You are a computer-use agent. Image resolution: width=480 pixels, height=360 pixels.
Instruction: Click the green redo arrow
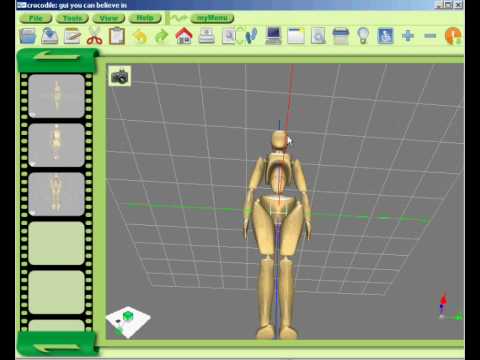coord(162,36)
